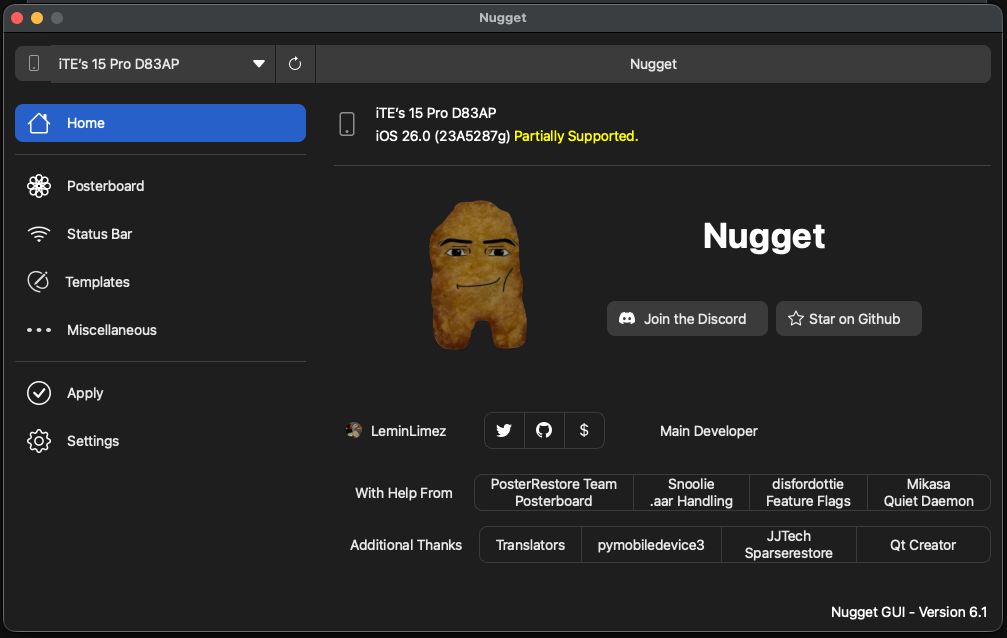Click the Nugget header bar title
Screen dimensions: 1007x638
(653, 64)
